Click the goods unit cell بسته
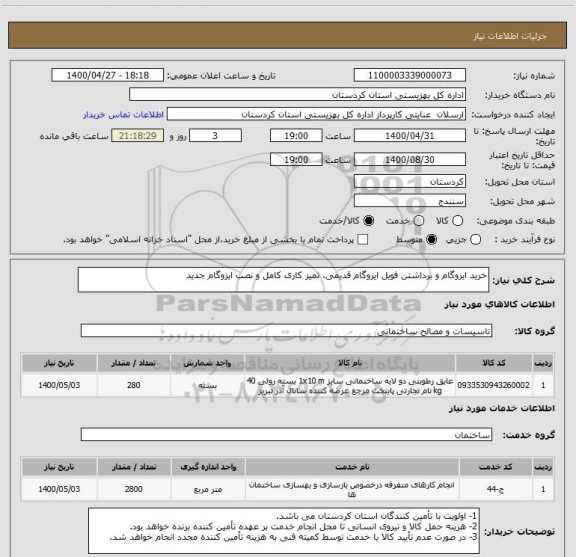 [x=208, y=385]
